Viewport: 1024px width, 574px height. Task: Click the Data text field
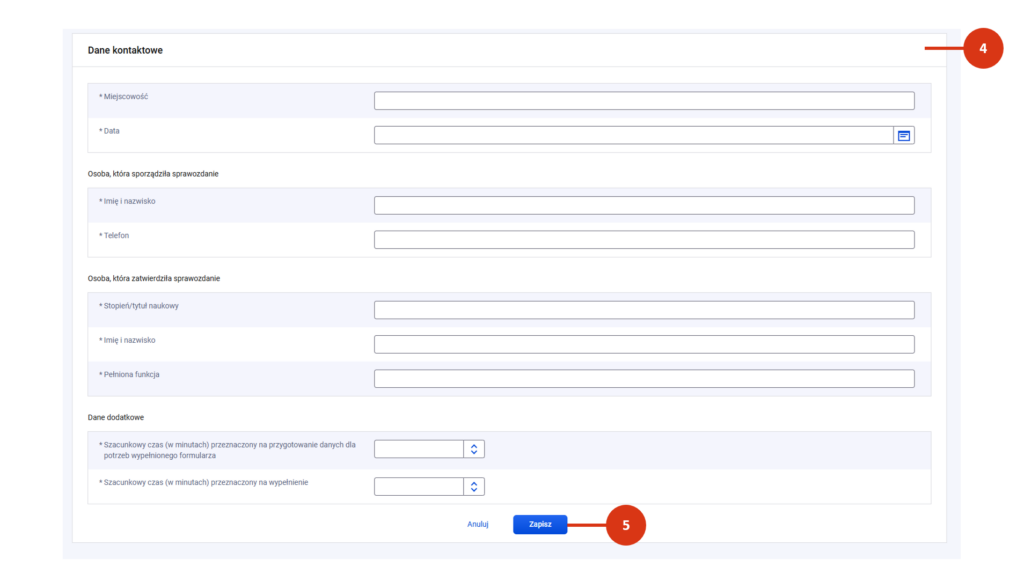pyautogui.click(x=633, y=135)
